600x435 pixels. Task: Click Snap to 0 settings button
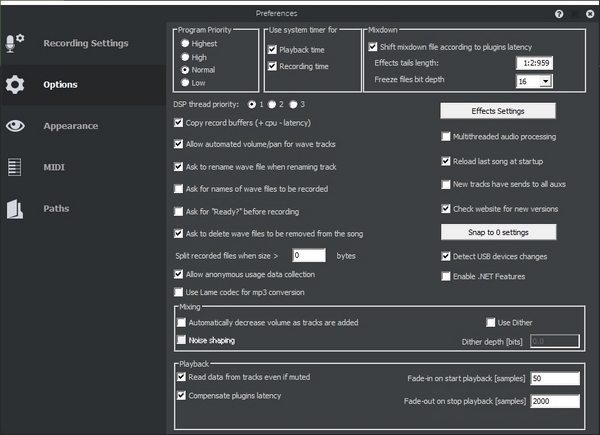point(498,232)
